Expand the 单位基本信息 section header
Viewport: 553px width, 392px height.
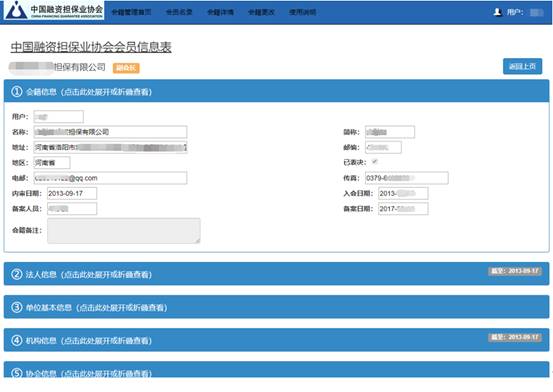tap(276, 307)
